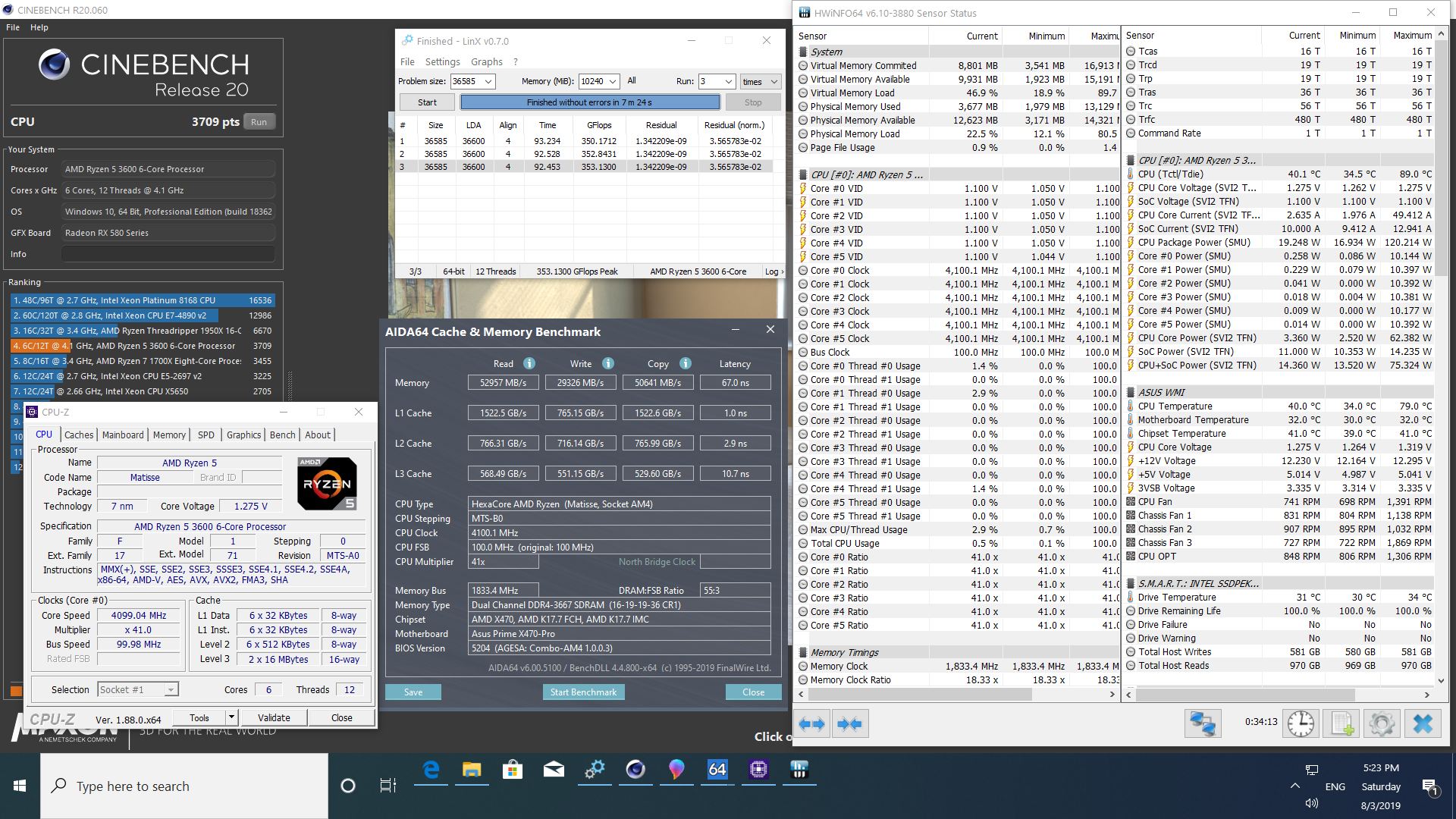Reset sensor values with clock icon
This screenshot has height=819, width=1456.
click(1301, 723)
